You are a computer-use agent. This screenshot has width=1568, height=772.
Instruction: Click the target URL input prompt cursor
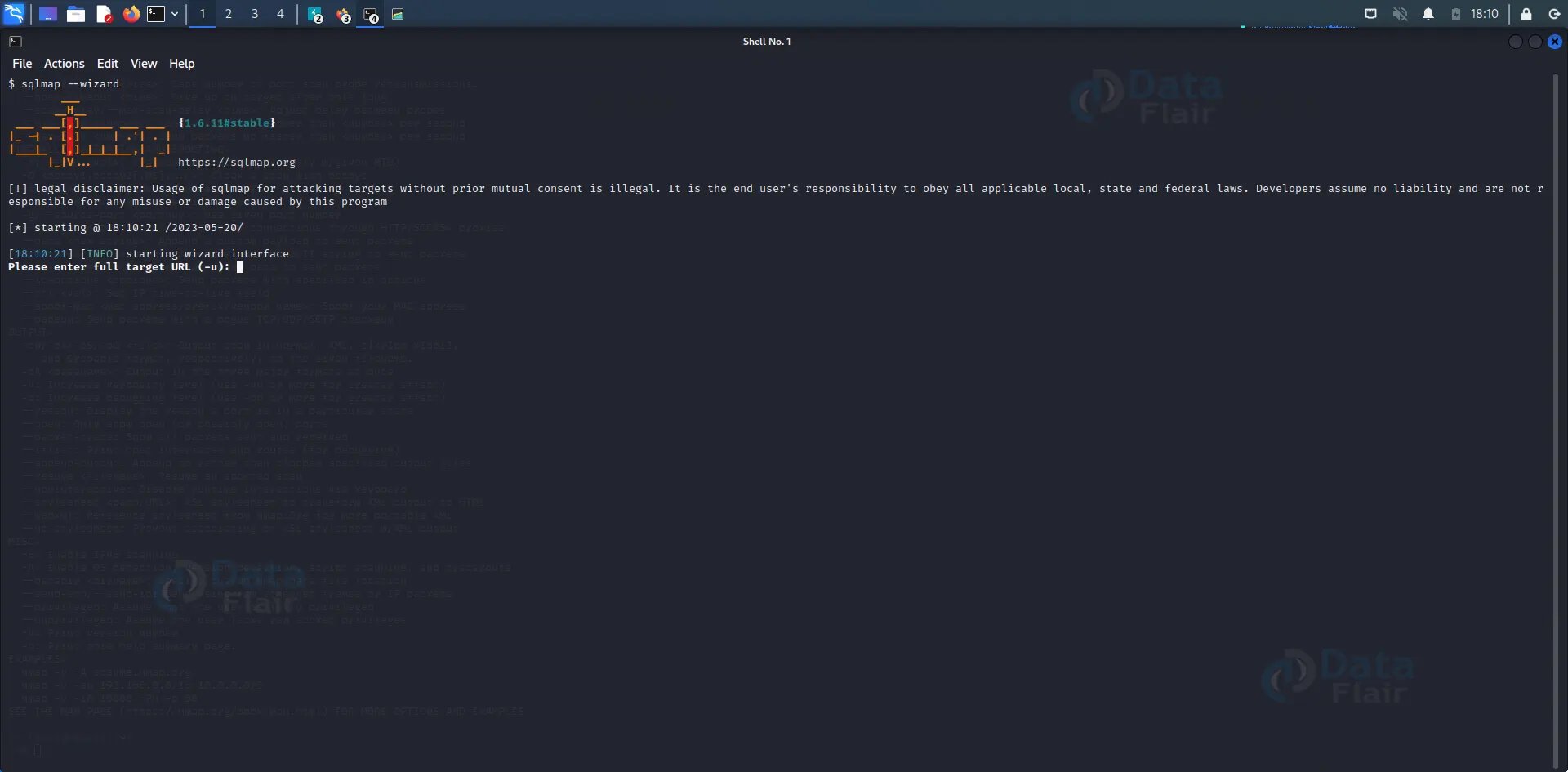click(x=240, y=267)
